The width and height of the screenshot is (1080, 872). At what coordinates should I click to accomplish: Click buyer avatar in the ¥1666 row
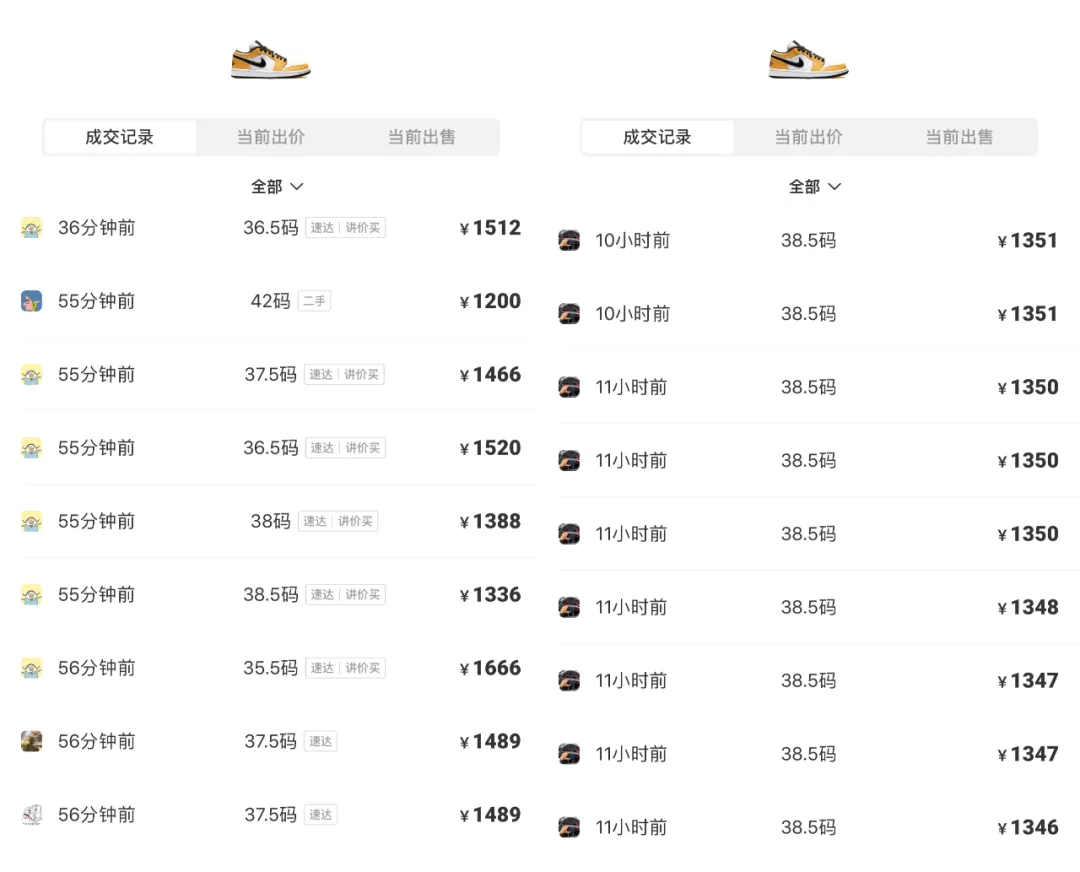click(x=31, y=668)
